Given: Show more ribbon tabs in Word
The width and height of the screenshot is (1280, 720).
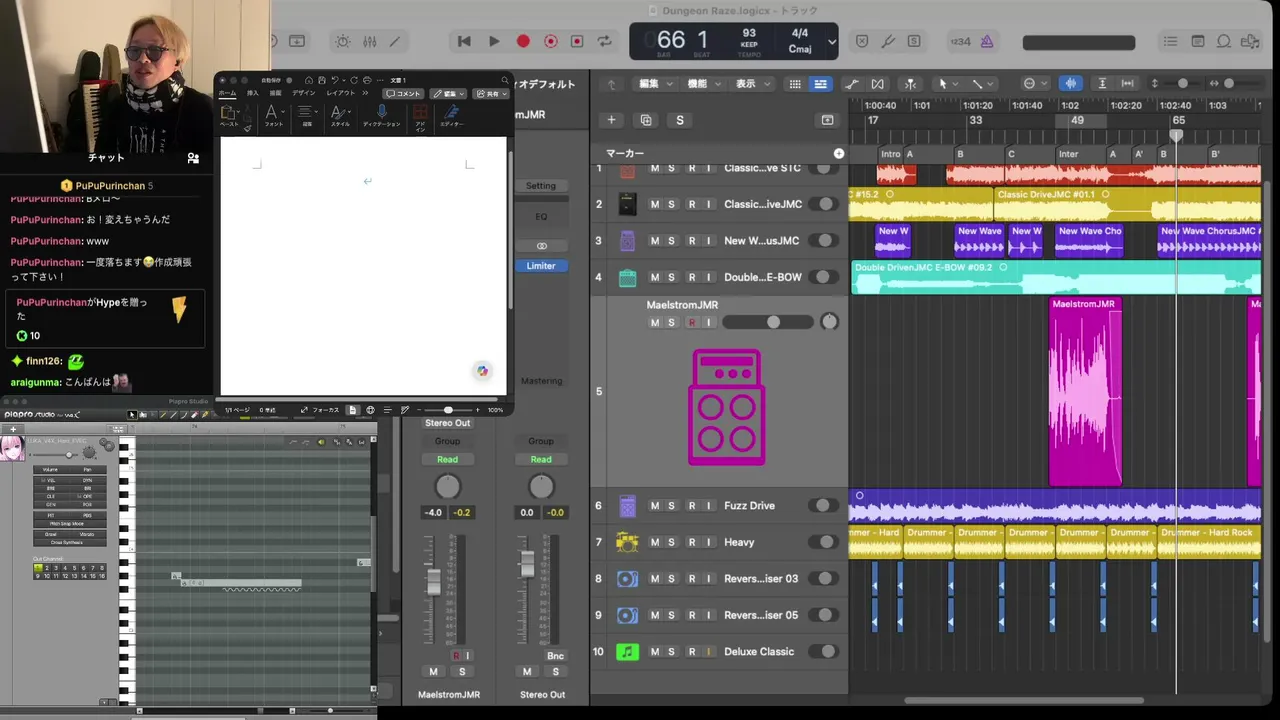Looking at the screenshot, I should click(x=363, y=93).
